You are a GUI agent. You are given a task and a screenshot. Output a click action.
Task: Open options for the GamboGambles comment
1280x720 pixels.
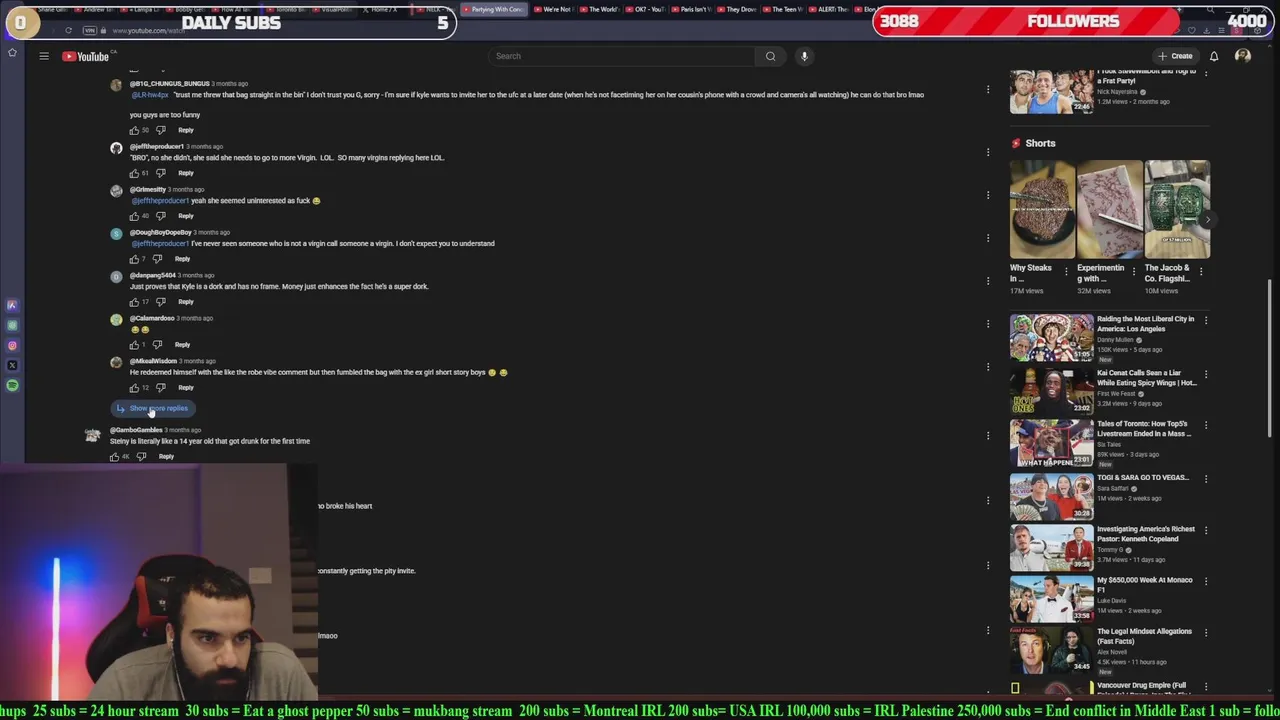click(x=988, y=436)
